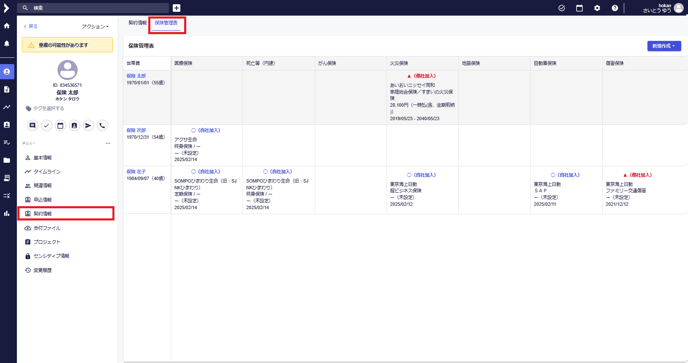Click the plus button beside the search box
Viewport: 688px width, 363px height.
[x=176, y=8]
